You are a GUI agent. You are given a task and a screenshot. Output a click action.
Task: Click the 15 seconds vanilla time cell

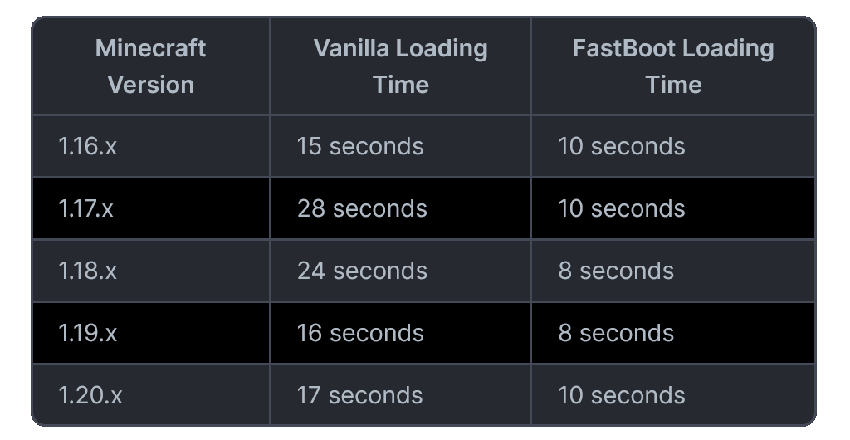tap(360, 146)
